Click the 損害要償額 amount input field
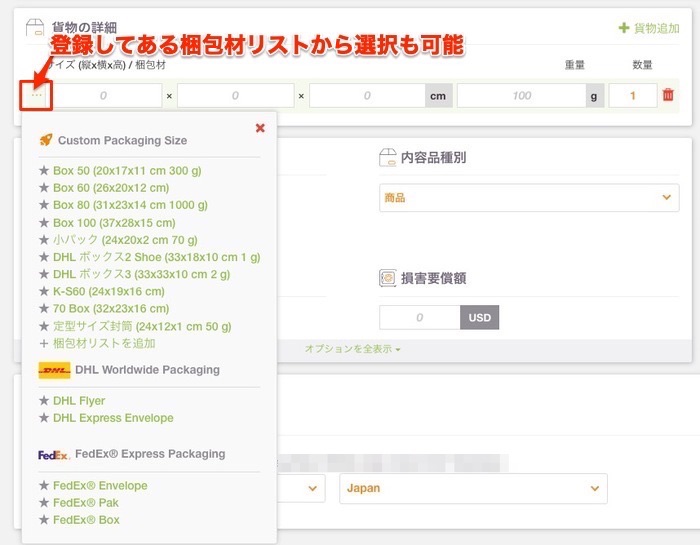The width and height of the screenshot is (700, 545). 419,318
